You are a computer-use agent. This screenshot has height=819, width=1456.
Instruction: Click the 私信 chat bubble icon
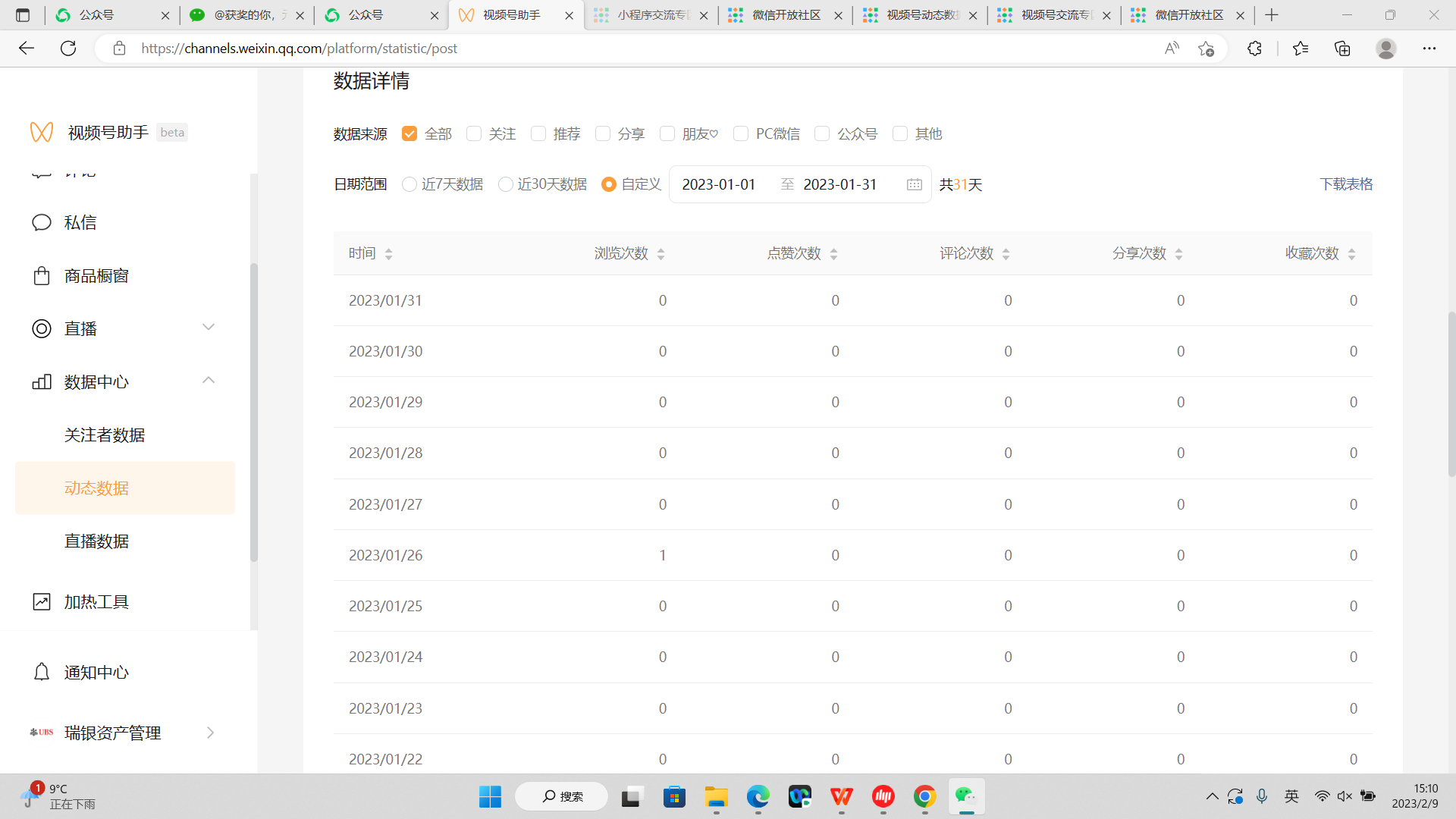(41, 222)
